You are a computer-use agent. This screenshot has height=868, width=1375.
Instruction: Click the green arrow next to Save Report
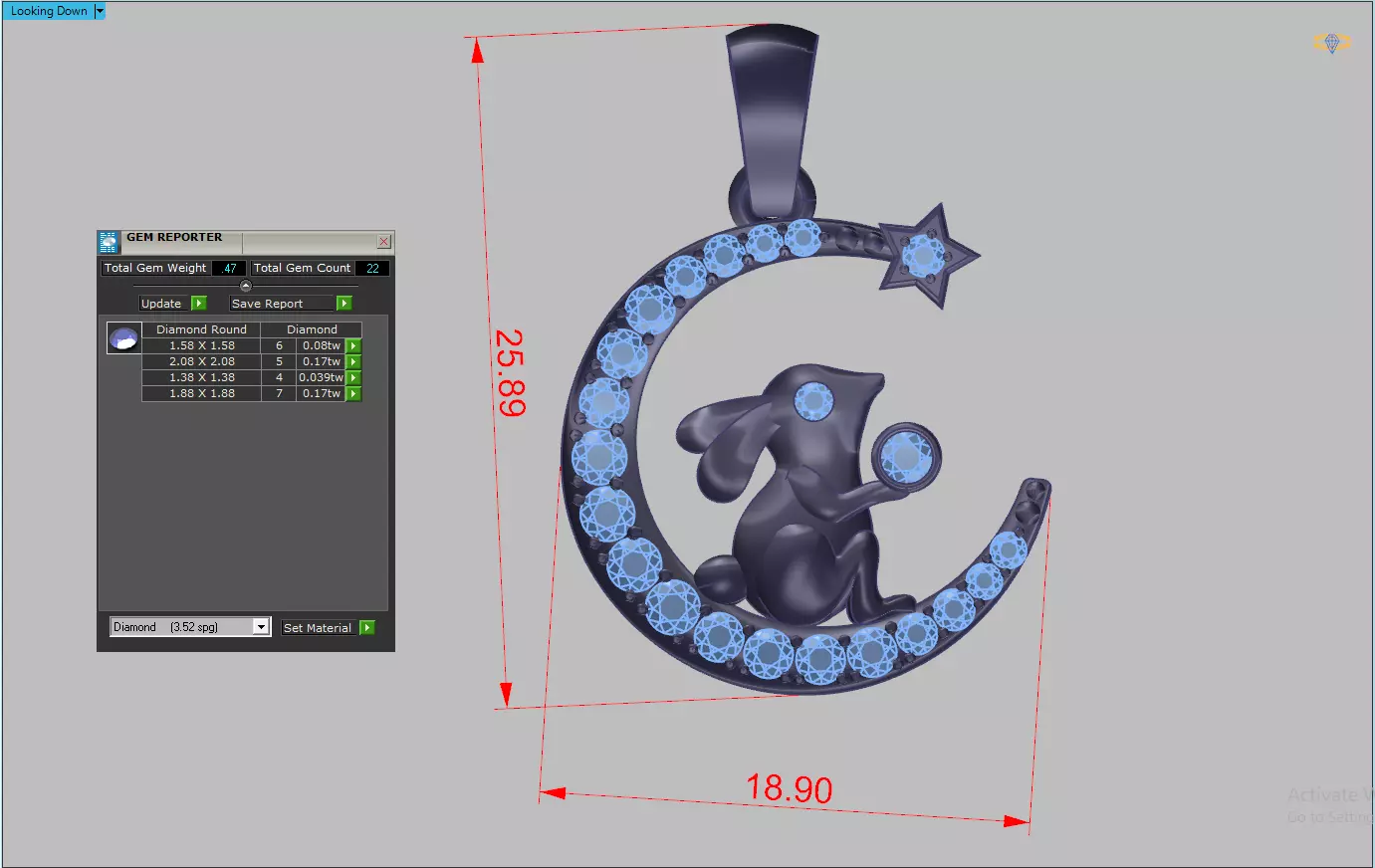344,304
